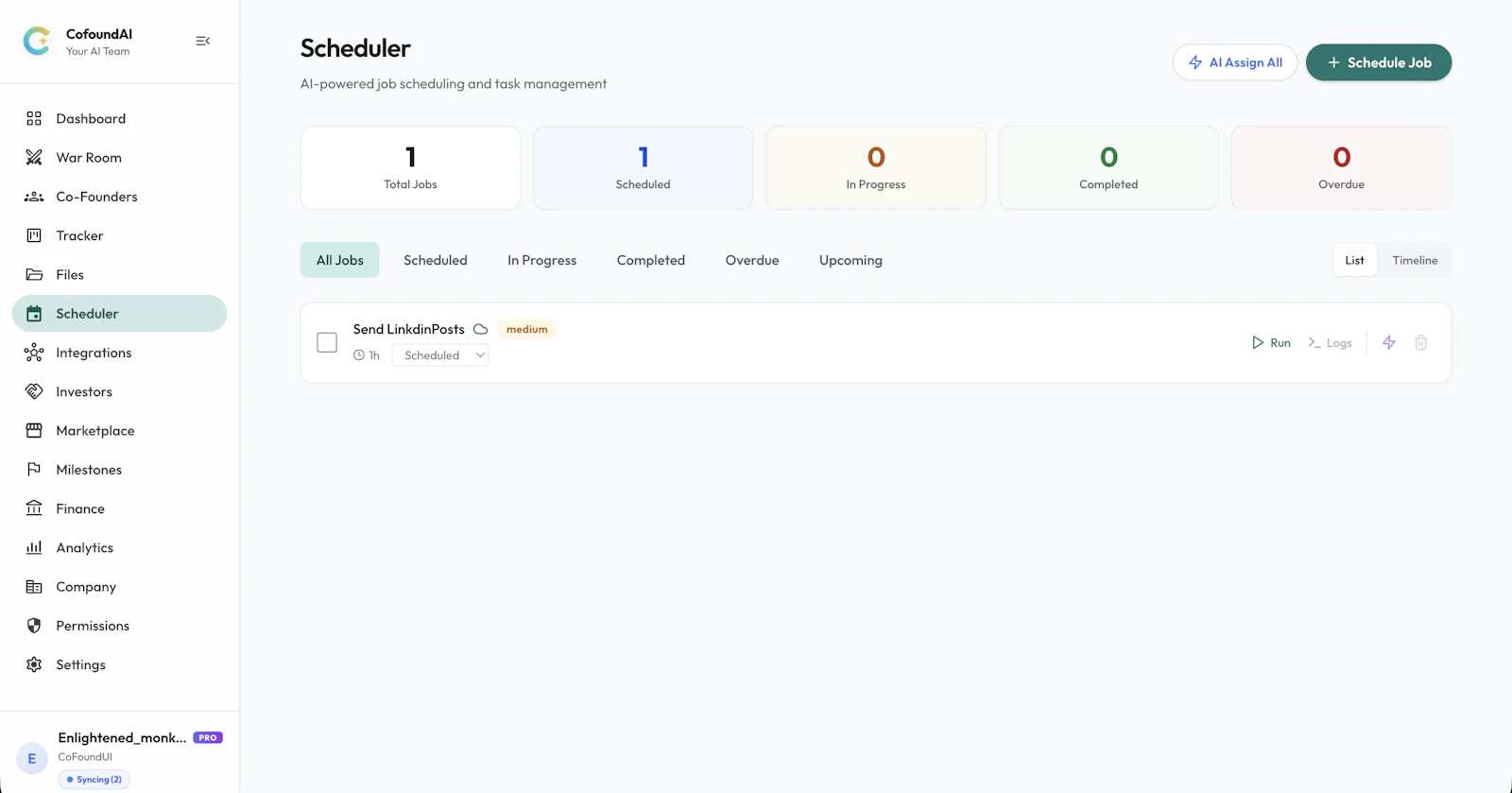Click the Total Jobs stat card
Screen dimensions: 1512x793
click(410, 168)
